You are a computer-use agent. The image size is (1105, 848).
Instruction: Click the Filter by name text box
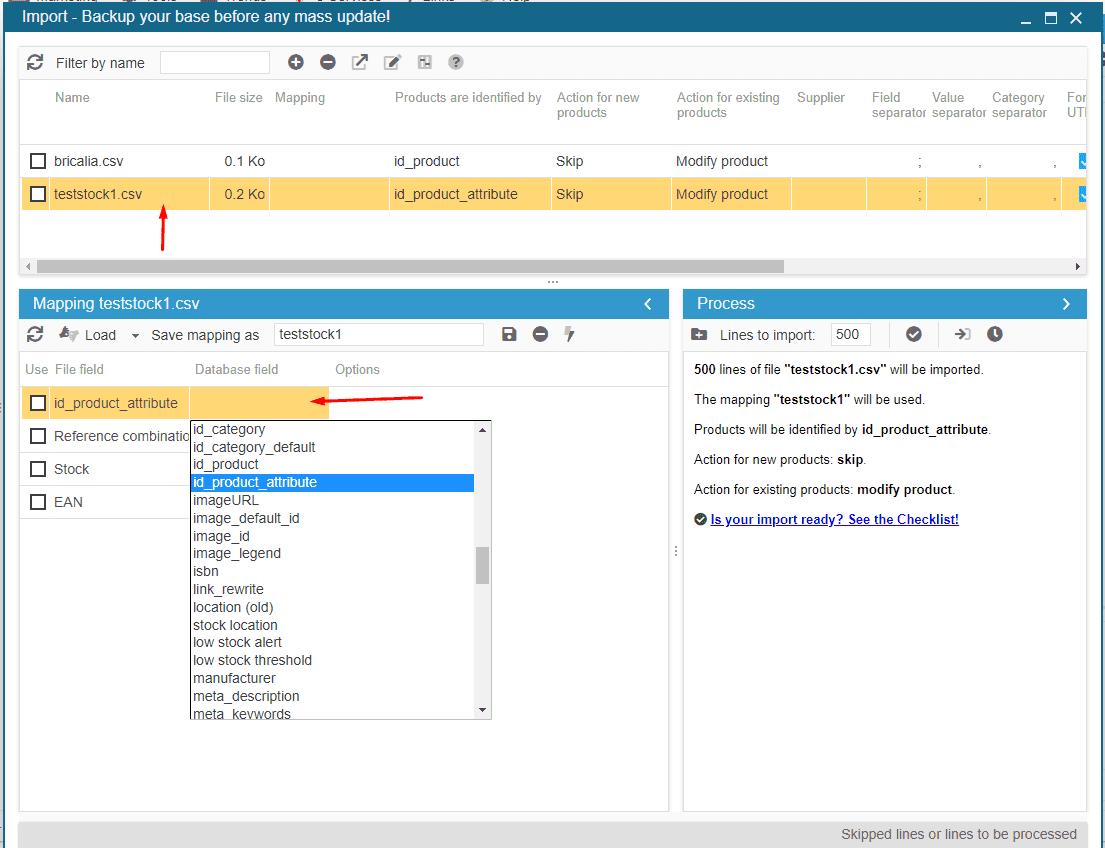coord(215,63)
